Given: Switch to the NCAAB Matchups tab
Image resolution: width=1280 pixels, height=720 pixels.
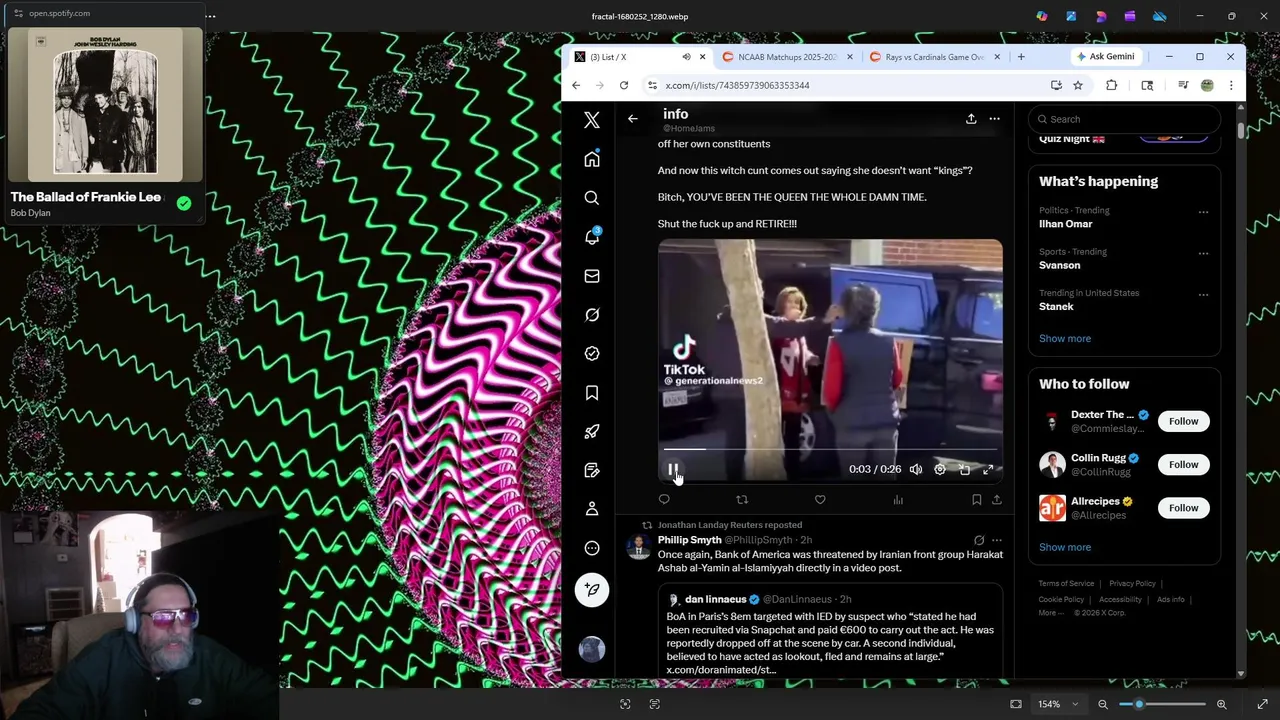Looking at the screenshot, I should pyautogui.click(x=788, y=57).
